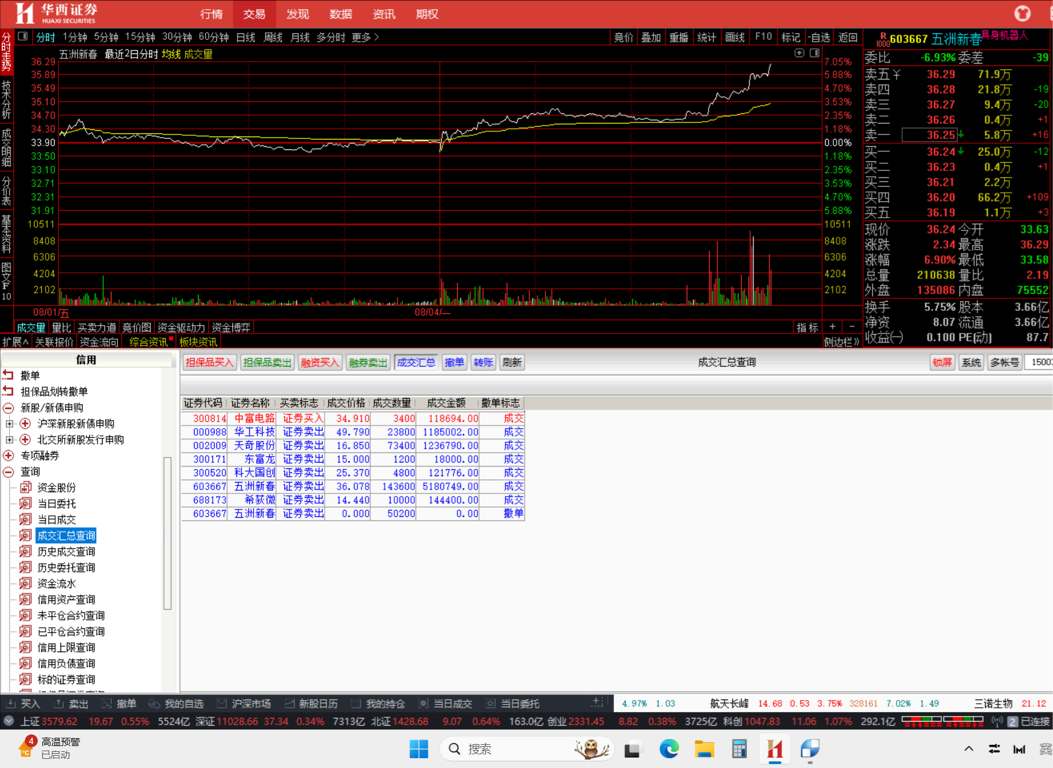The image size is (1053, 768).
Task: Click circular dropdown arrow left of 上证 index
Action: [8, 722]
